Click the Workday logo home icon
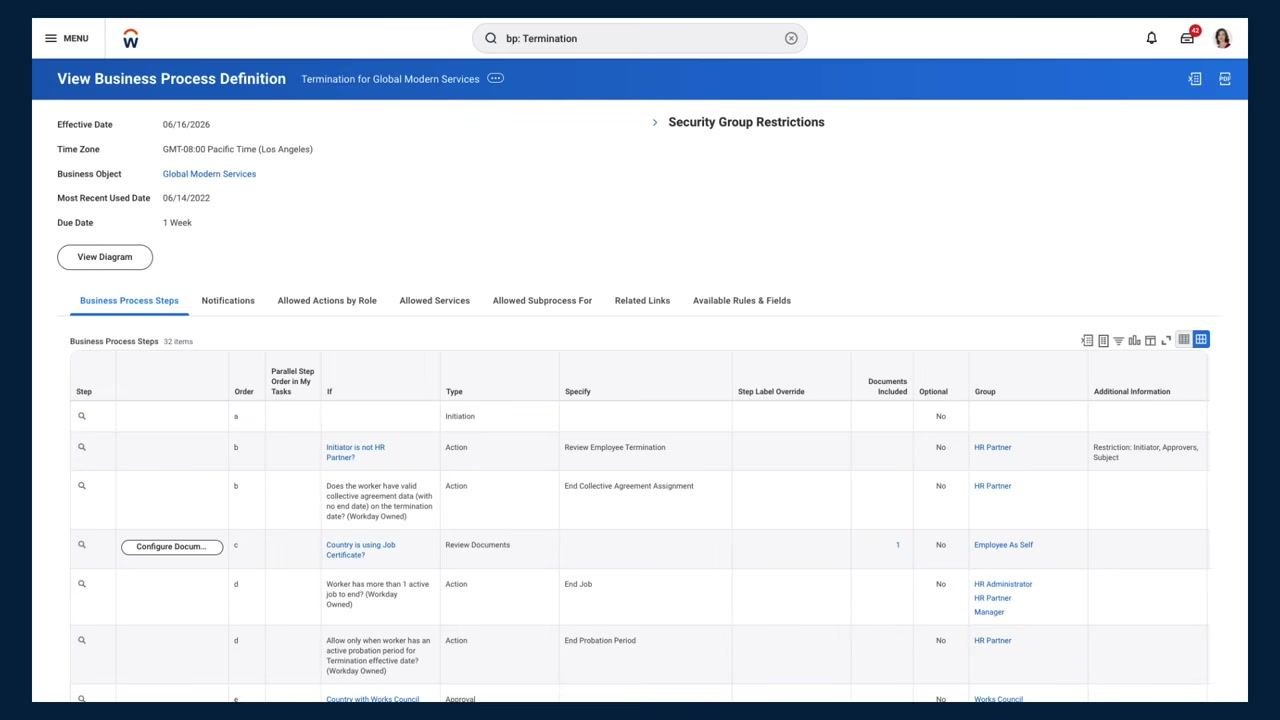This screenshot has width=1280, height=720. coord(130,38)
